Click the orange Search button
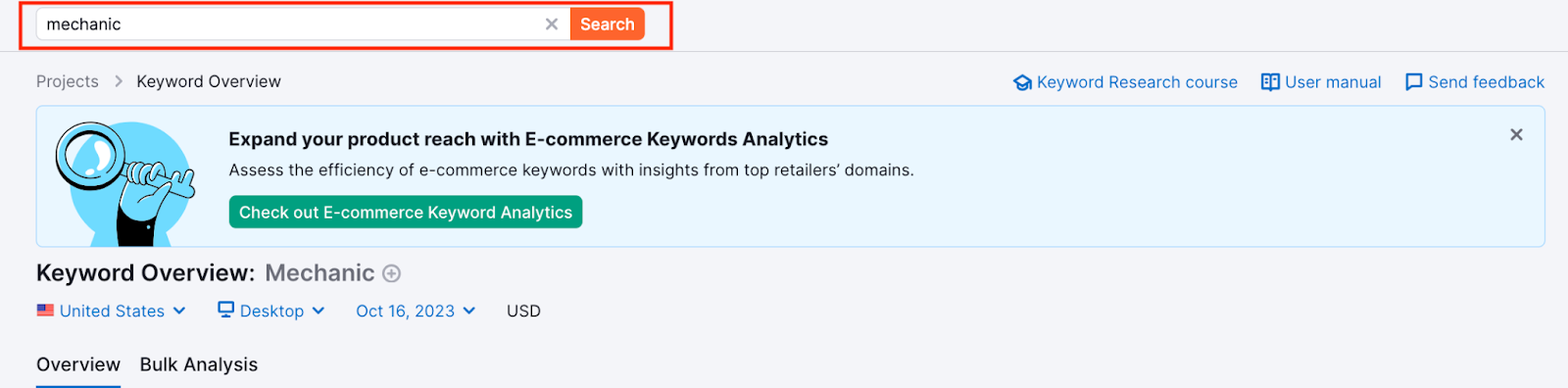Image resolution: width=1568 pixels, height=388 pixels. click(608, 24)
